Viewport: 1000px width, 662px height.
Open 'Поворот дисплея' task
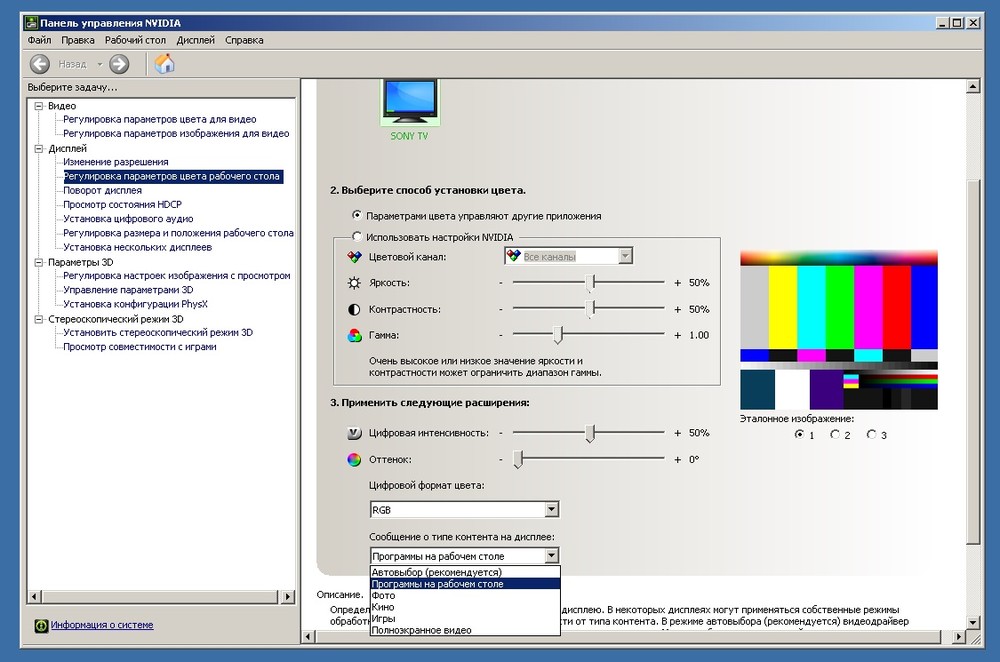click(102, 190)
